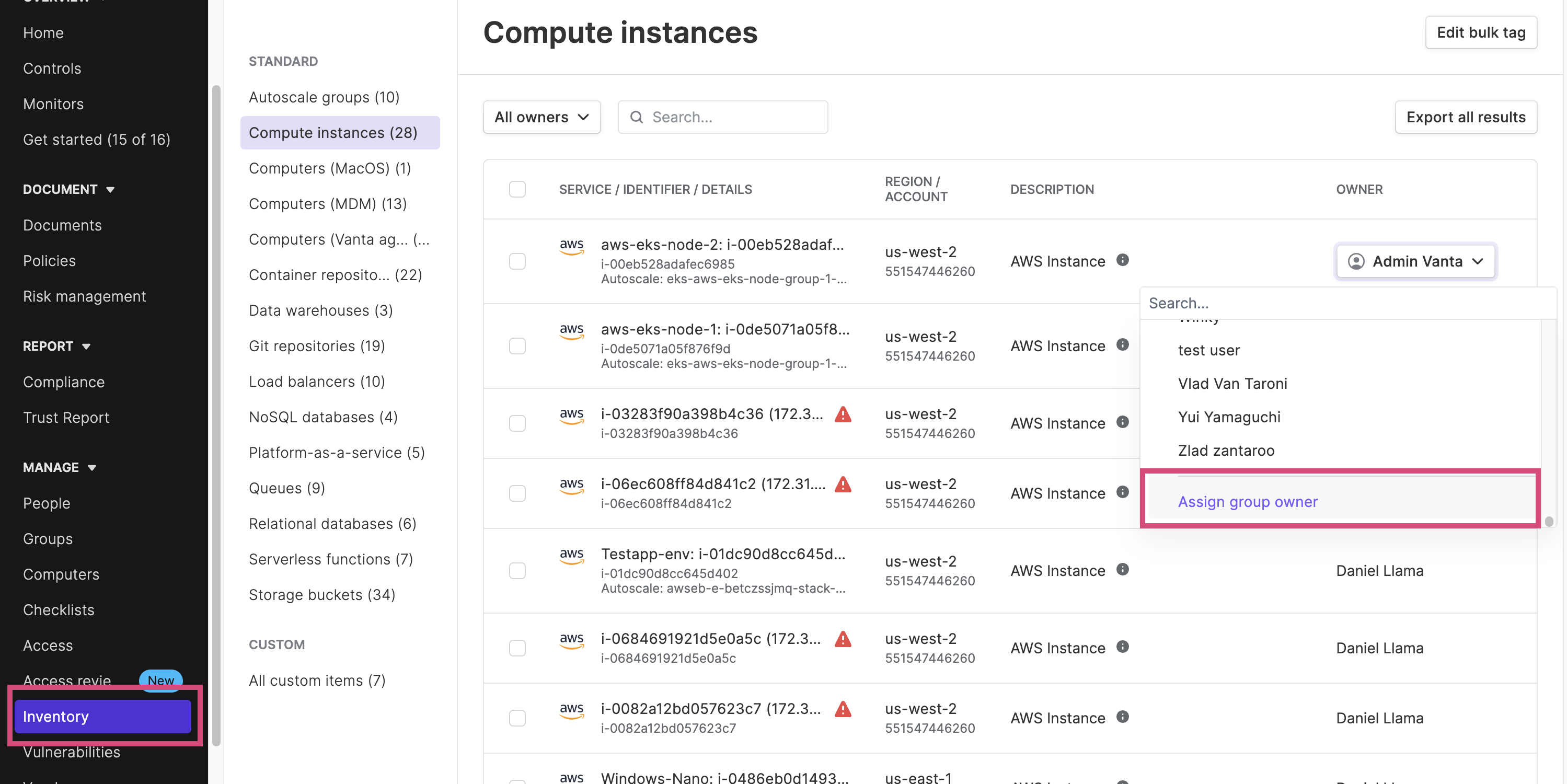The height and width of the screenshot is (784, 1567).
Task: Tick the select-all checkbox in table header
Action: (x=517, y=189)
